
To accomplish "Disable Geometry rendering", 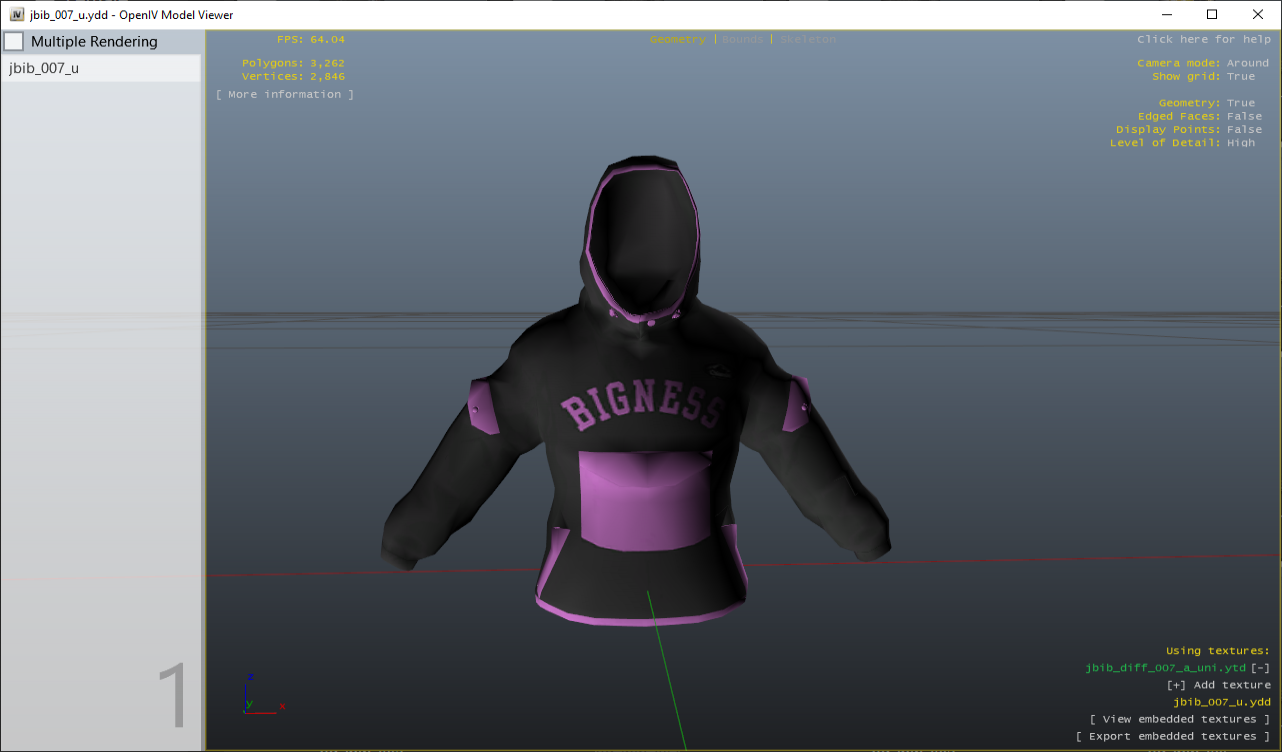I will [x=1240, y=102].
